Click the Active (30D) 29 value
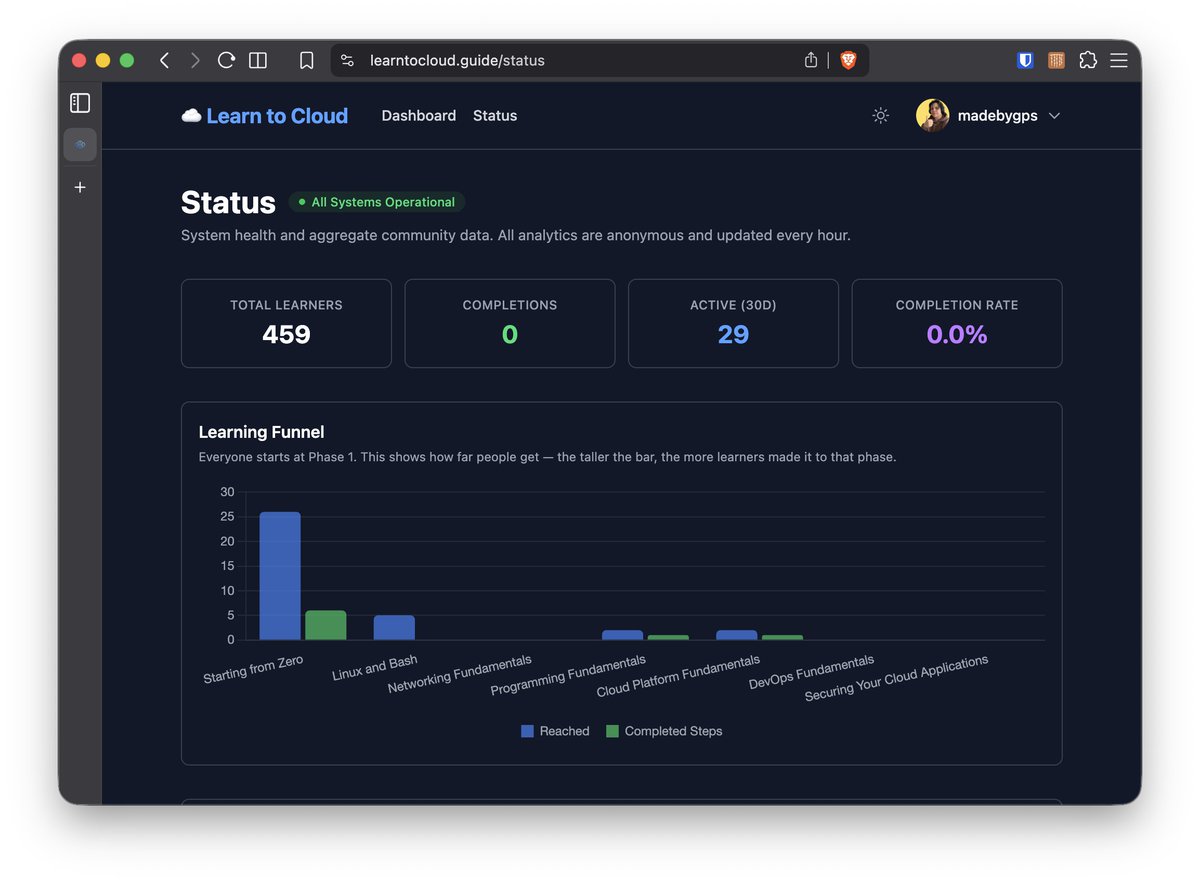Image resolution: width=1200 pixels, height=882 pixels. tap(733, 334)
